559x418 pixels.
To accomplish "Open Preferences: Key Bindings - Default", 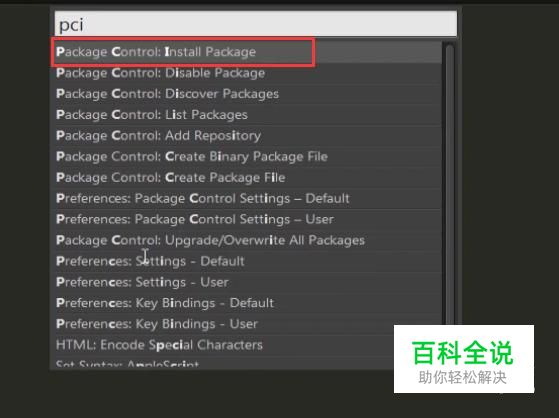I will tap(248, 303).
